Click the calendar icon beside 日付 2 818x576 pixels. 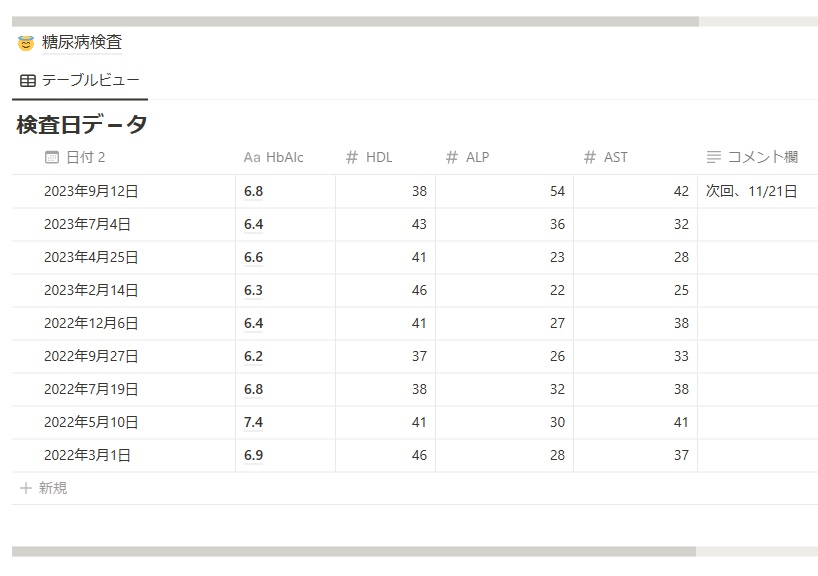tap(52, 157)
